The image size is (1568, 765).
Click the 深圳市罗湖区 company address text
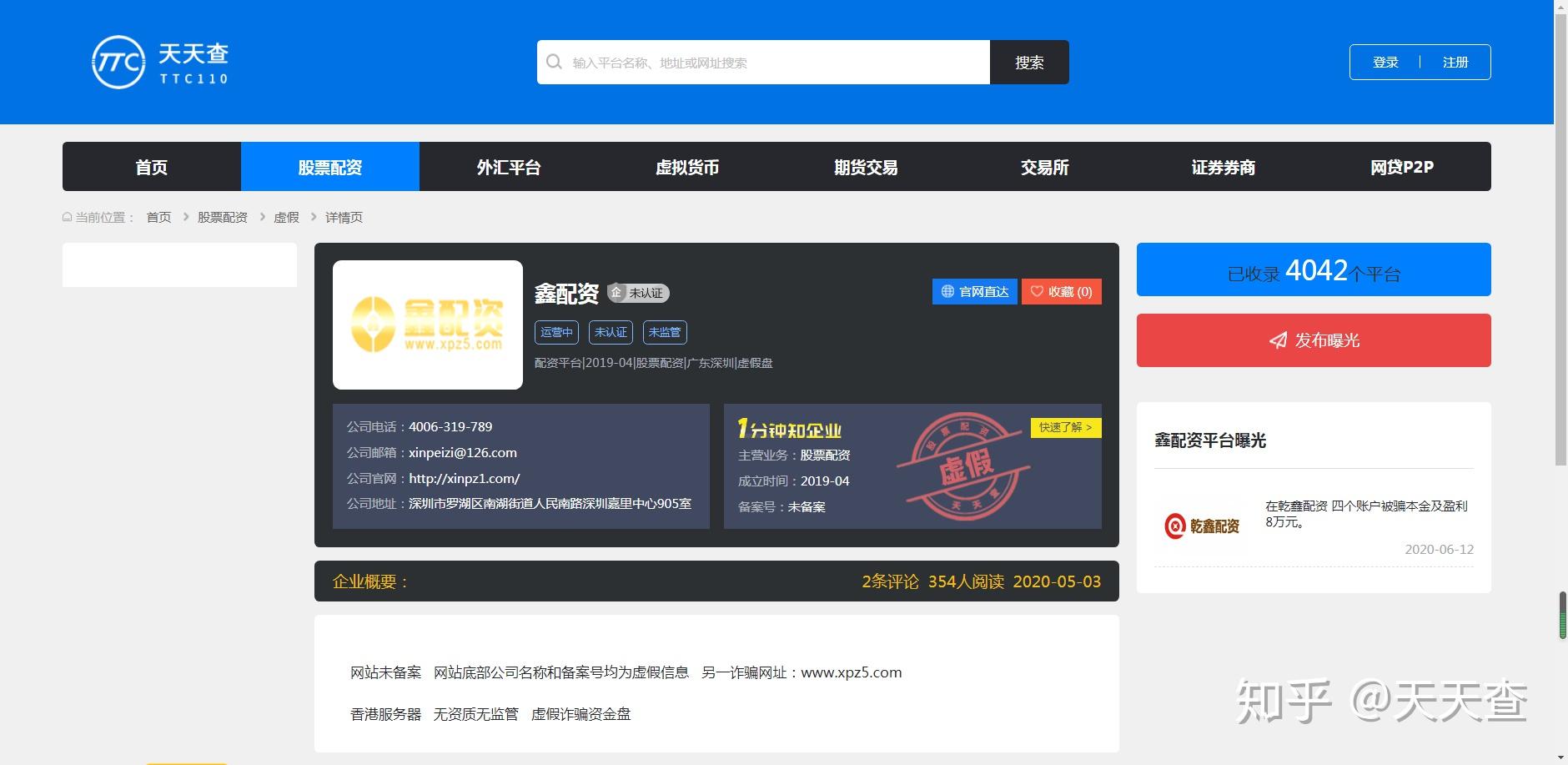(x=550, y=504)
